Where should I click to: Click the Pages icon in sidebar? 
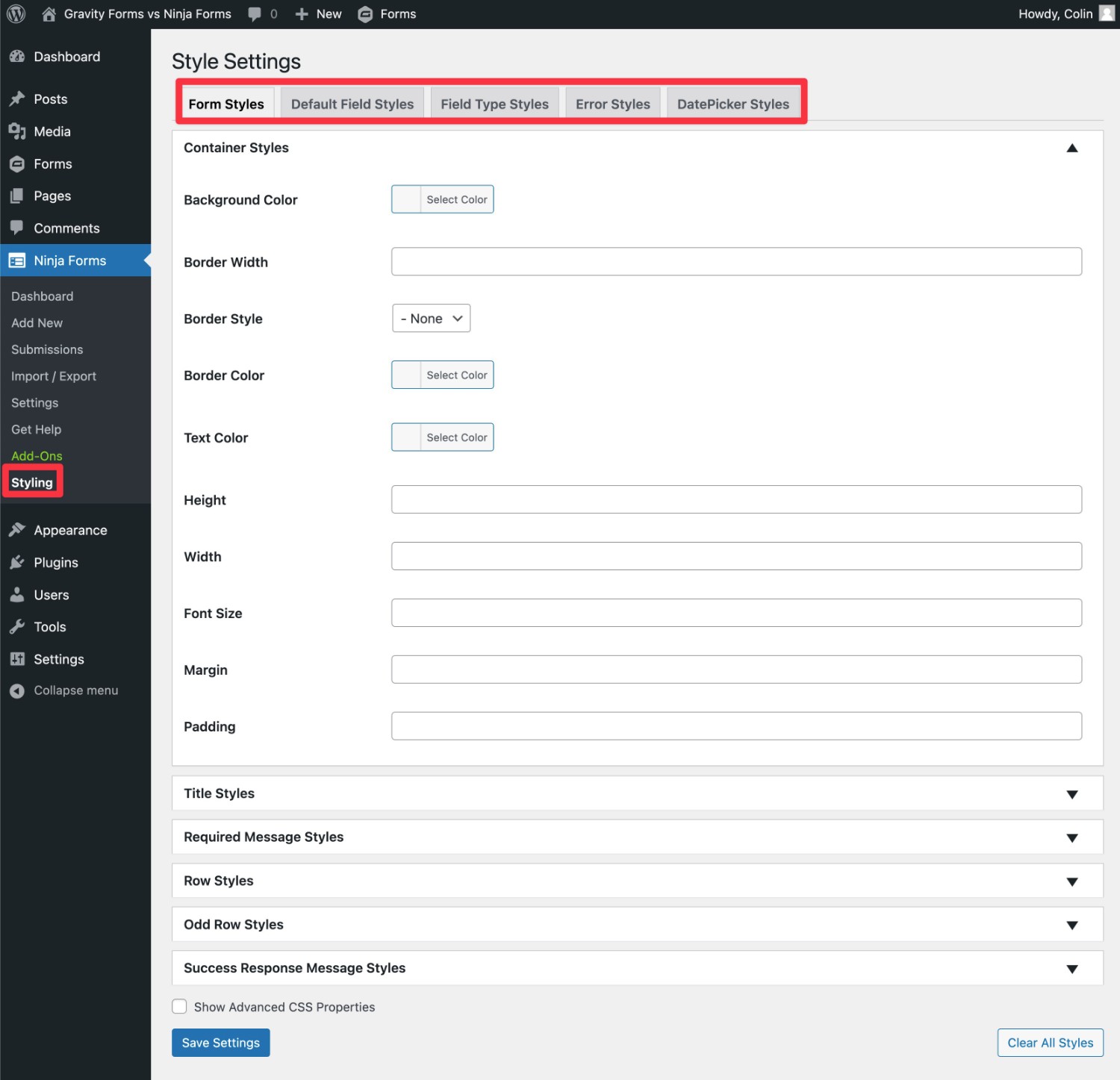pos(17,196)
